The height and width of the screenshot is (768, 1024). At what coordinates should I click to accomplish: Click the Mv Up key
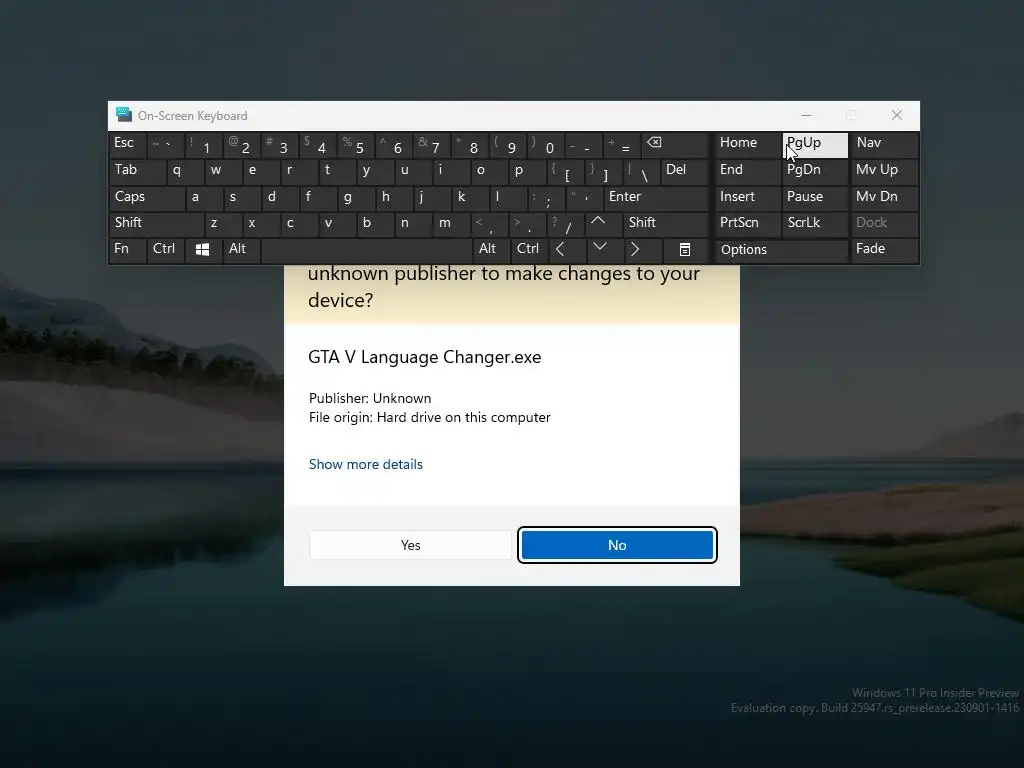(x=884, y=170)
